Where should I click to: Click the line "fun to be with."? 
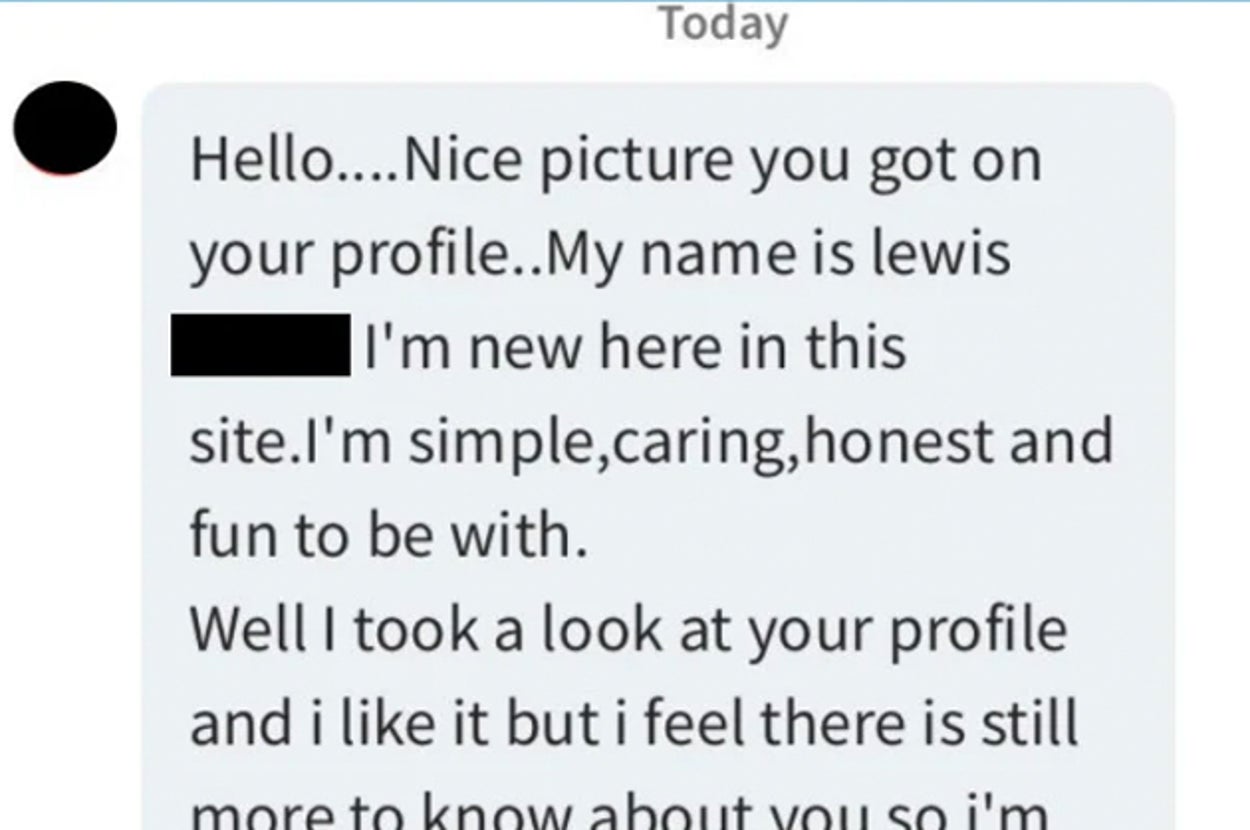(x=387, y=535)
